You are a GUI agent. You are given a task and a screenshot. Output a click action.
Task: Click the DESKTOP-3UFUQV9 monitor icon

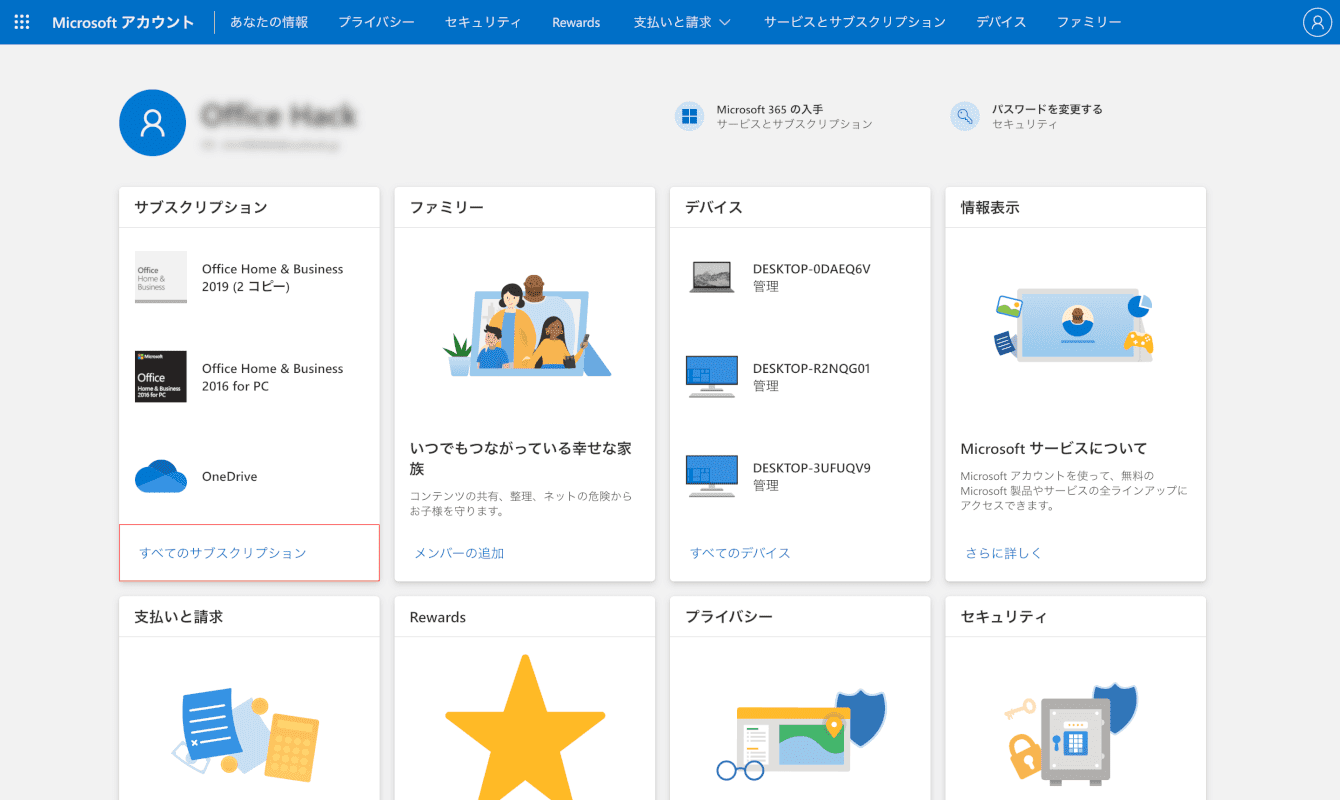click(x=712, y=476)
